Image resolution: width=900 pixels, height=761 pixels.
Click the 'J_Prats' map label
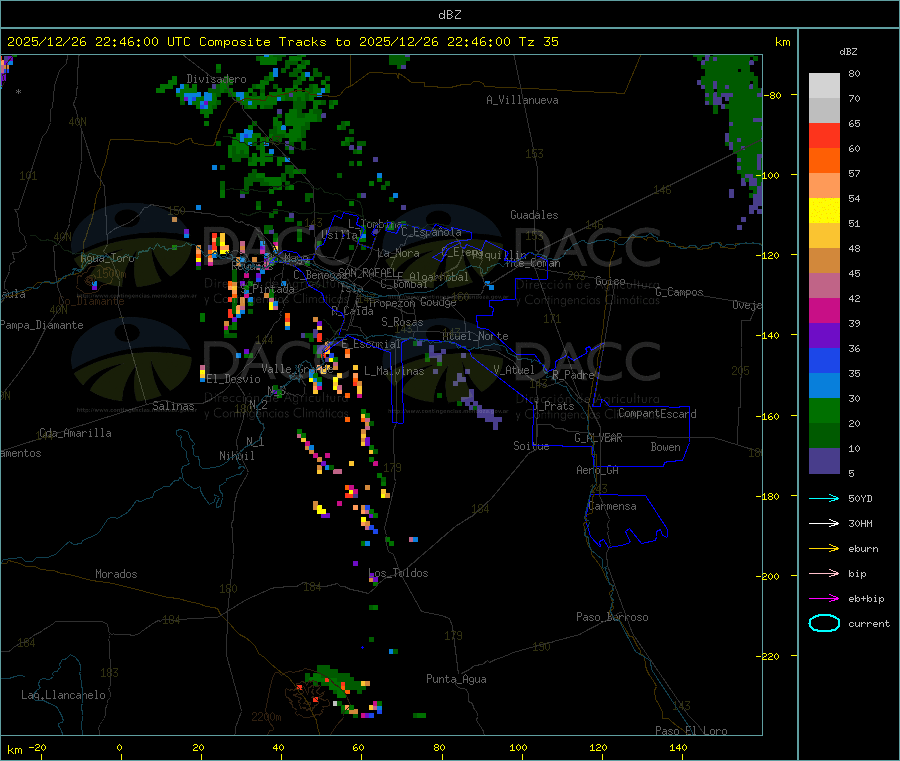click(x=554, y=406)
